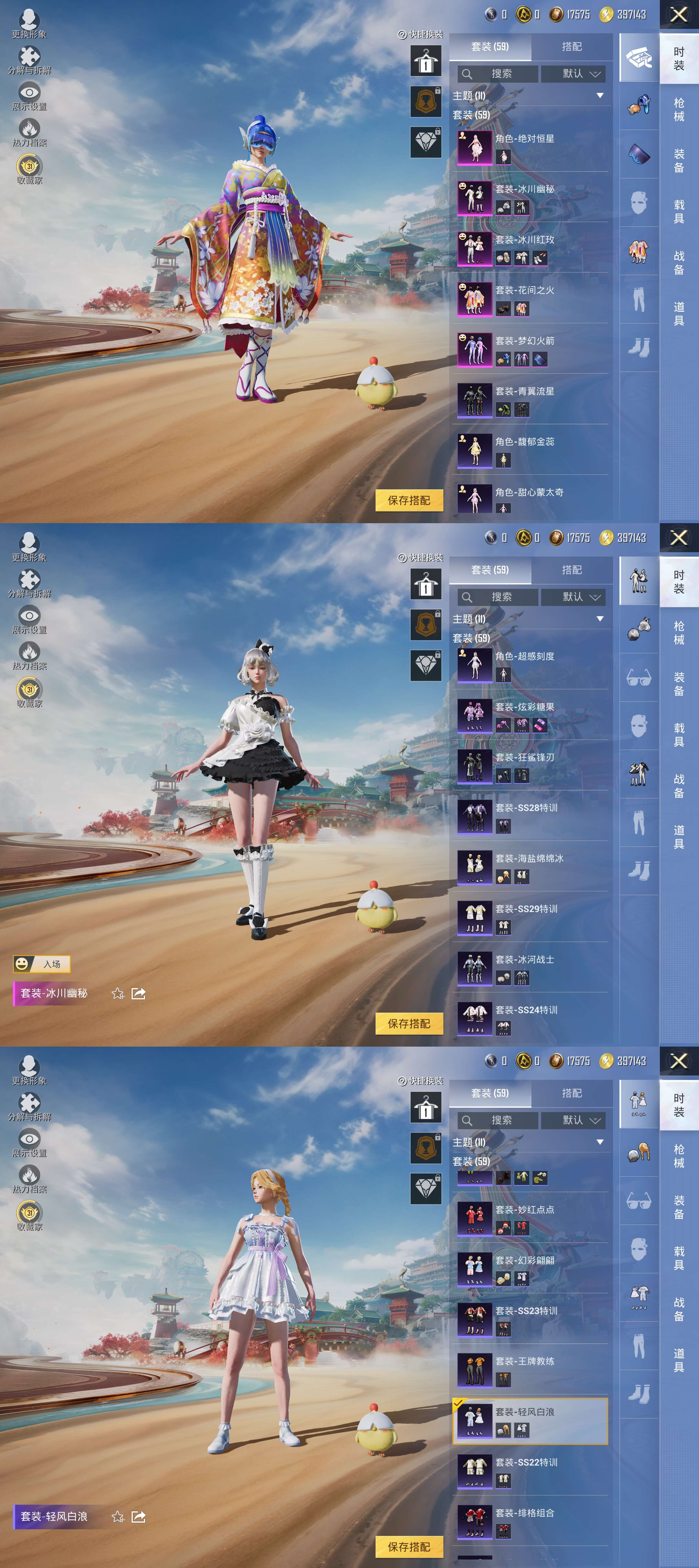Favorite 冰川幽秘 with the star icon beside its title
This screenshot has height=1568, width=699.
pyautogui.click(x=118, y=993)
